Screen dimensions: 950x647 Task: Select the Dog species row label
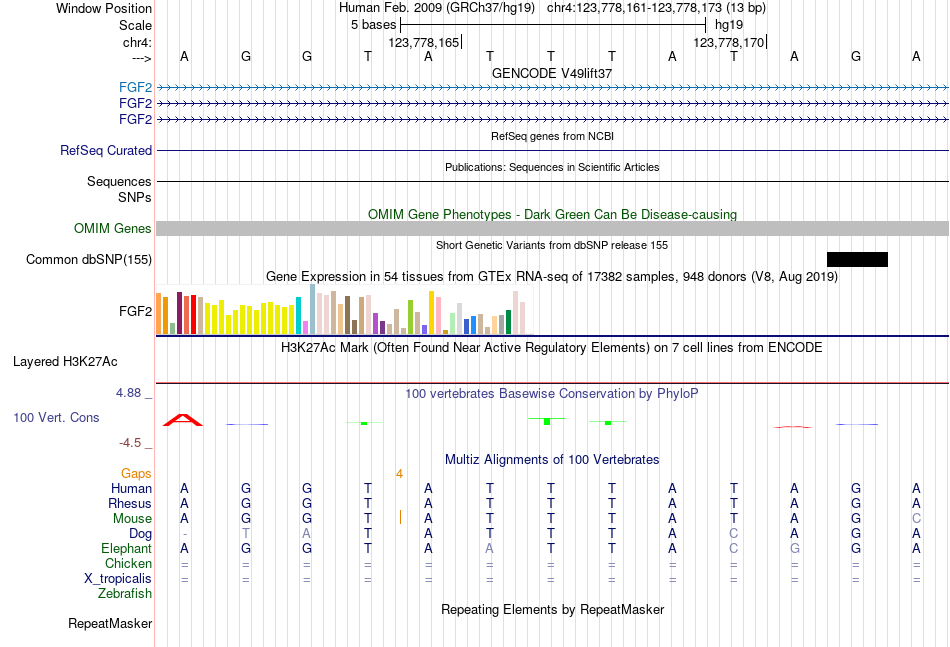(x=140, y=534)
